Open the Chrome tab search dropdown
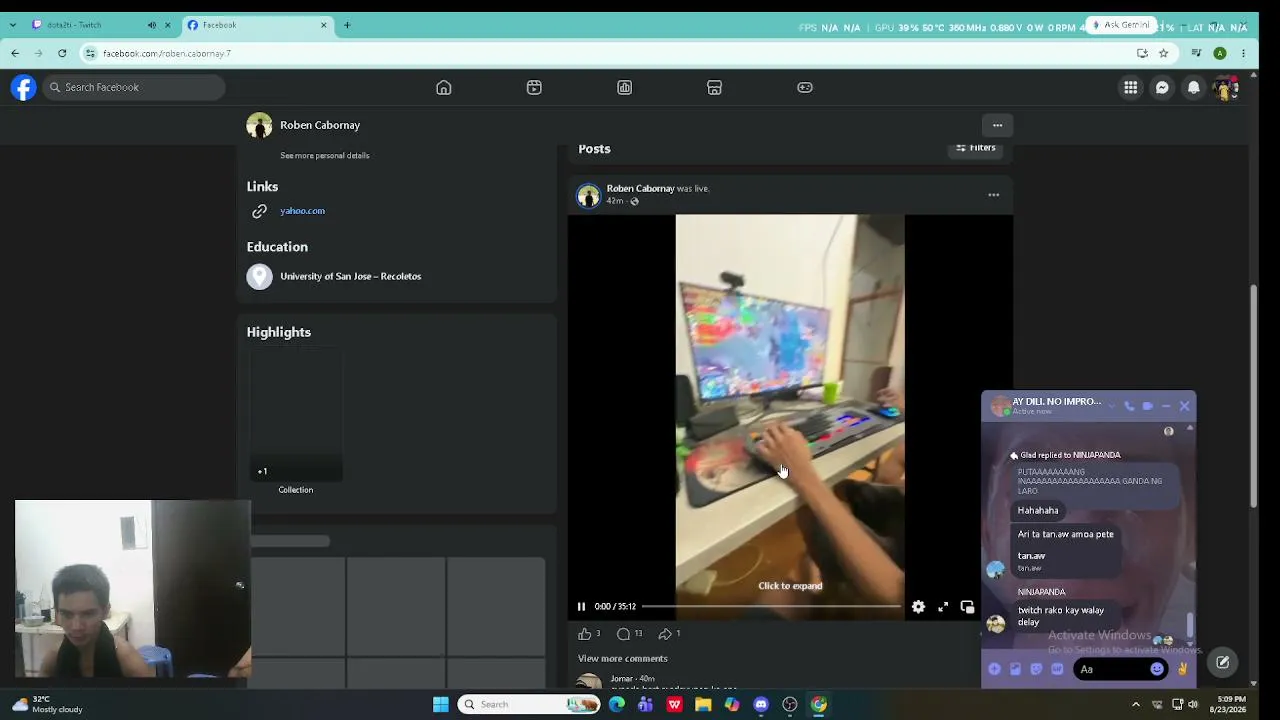 (13, 25)
